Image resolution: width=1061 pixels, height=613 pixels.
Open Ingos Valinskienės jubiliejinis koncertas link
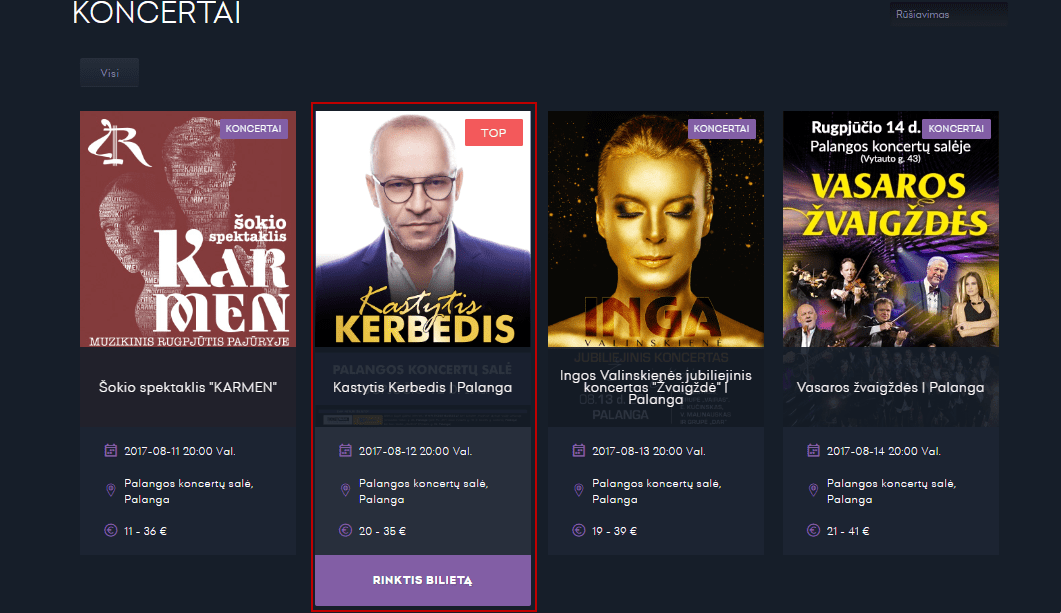tap(656, 387)
